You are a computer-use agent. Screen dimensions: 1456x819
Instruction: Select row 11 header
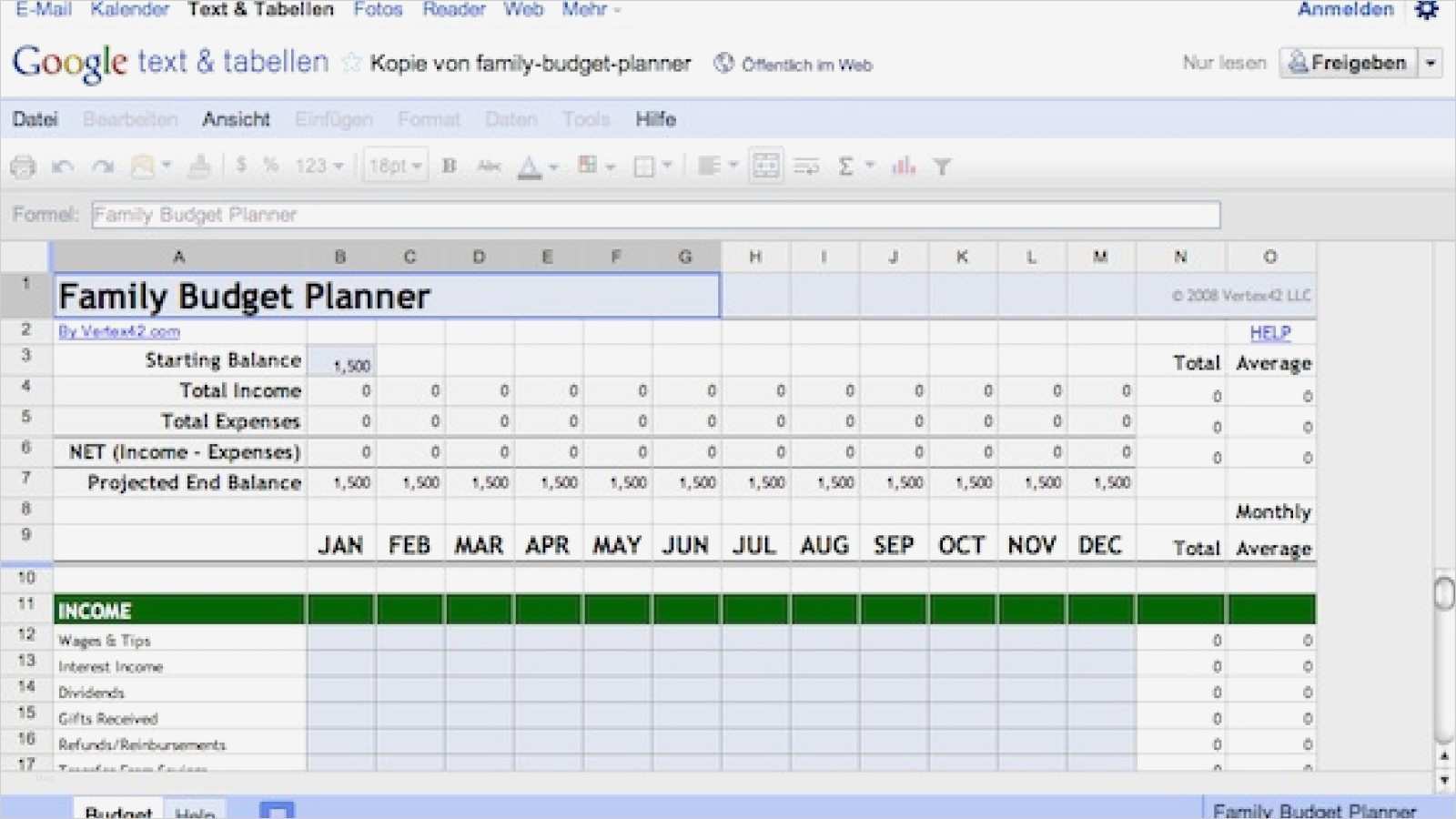(x=26, y=608)
